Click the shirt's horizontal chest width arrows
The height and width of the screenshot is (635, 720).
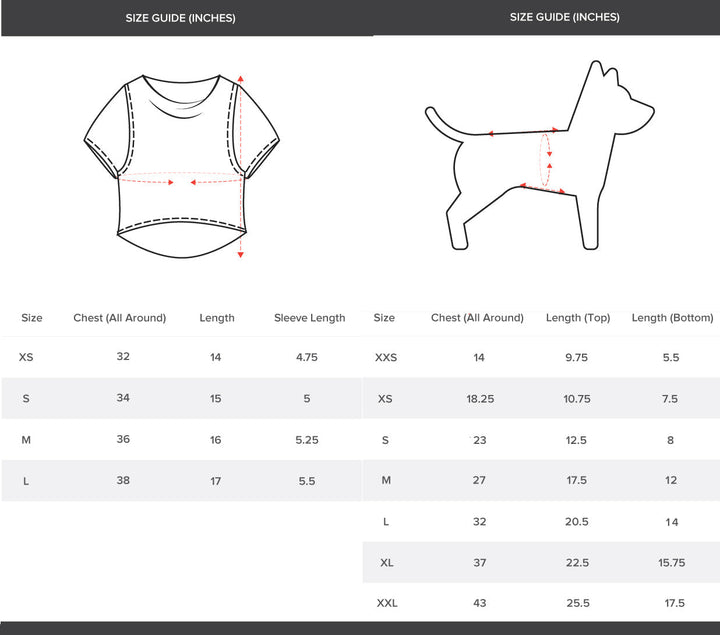tap(182, 182)
